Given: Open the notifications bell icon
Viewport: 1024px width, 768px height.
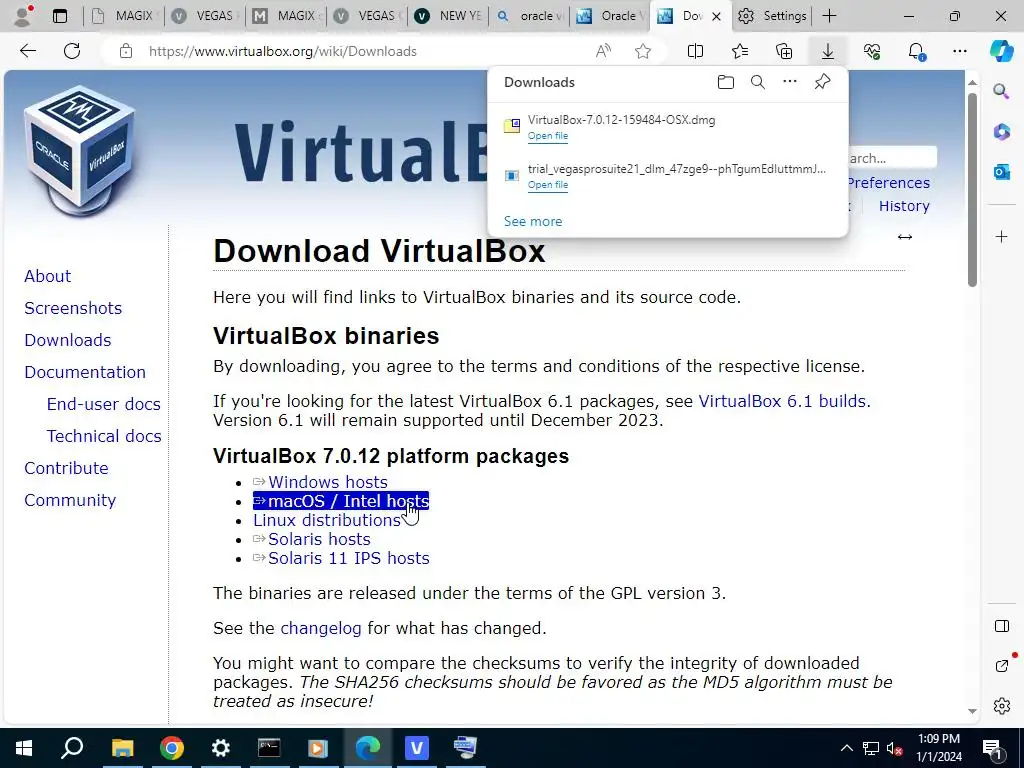Looking at the screenshot, I should click(916, 51).
